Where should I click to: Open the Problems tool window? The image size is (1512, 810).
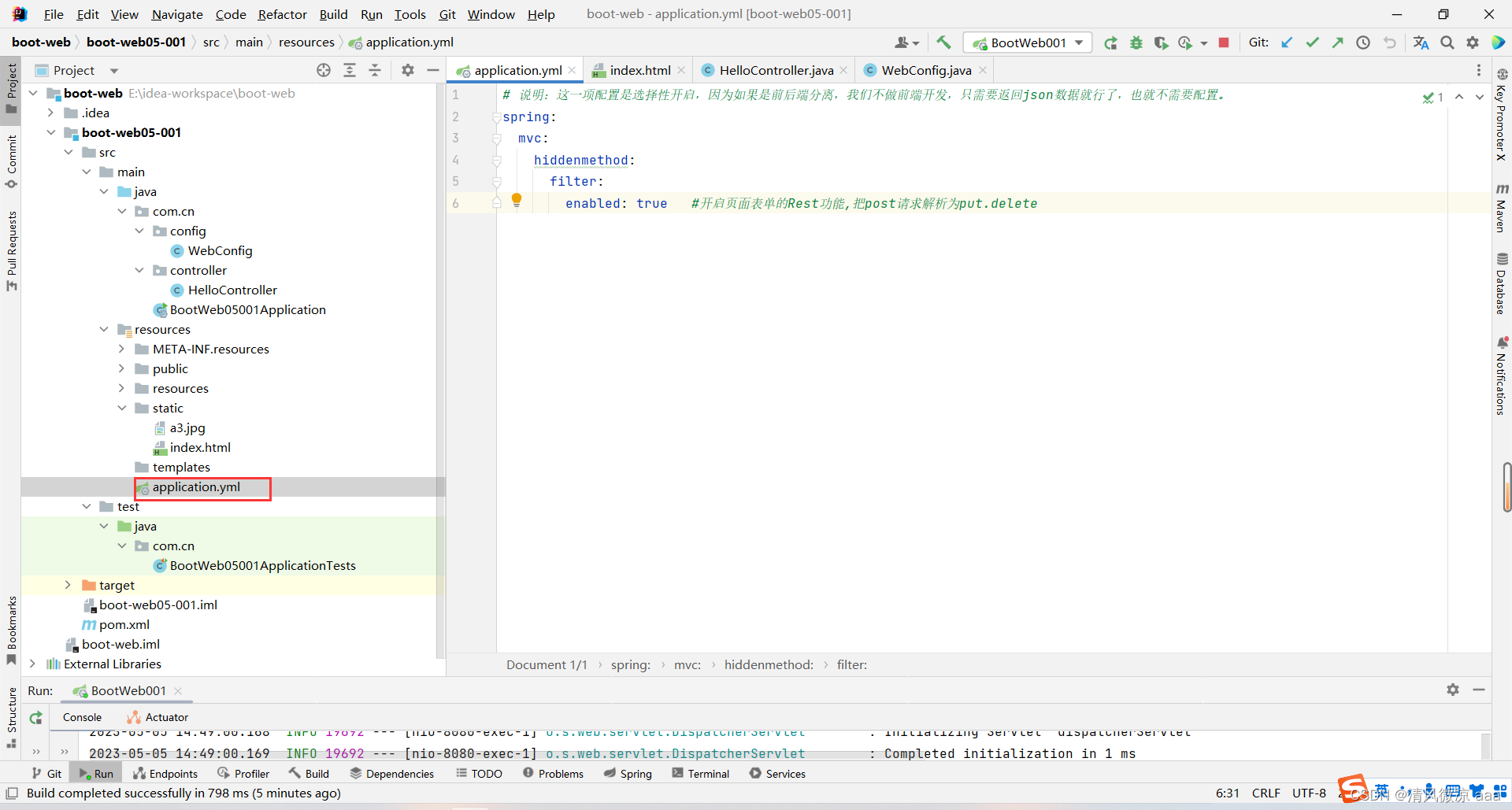pos(554,774)
